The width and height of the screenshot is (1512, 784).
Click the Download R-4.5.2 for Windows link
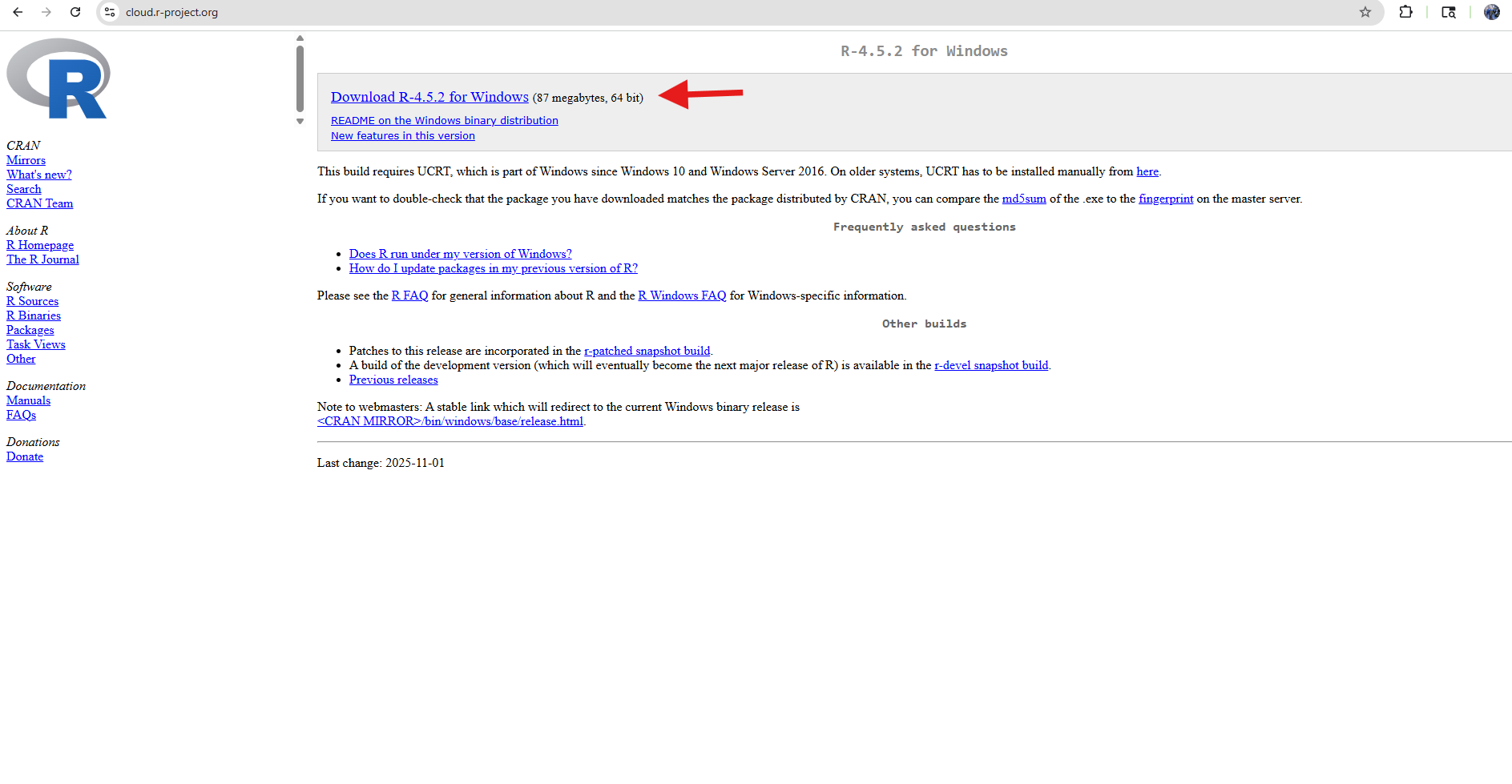[429, 97]
